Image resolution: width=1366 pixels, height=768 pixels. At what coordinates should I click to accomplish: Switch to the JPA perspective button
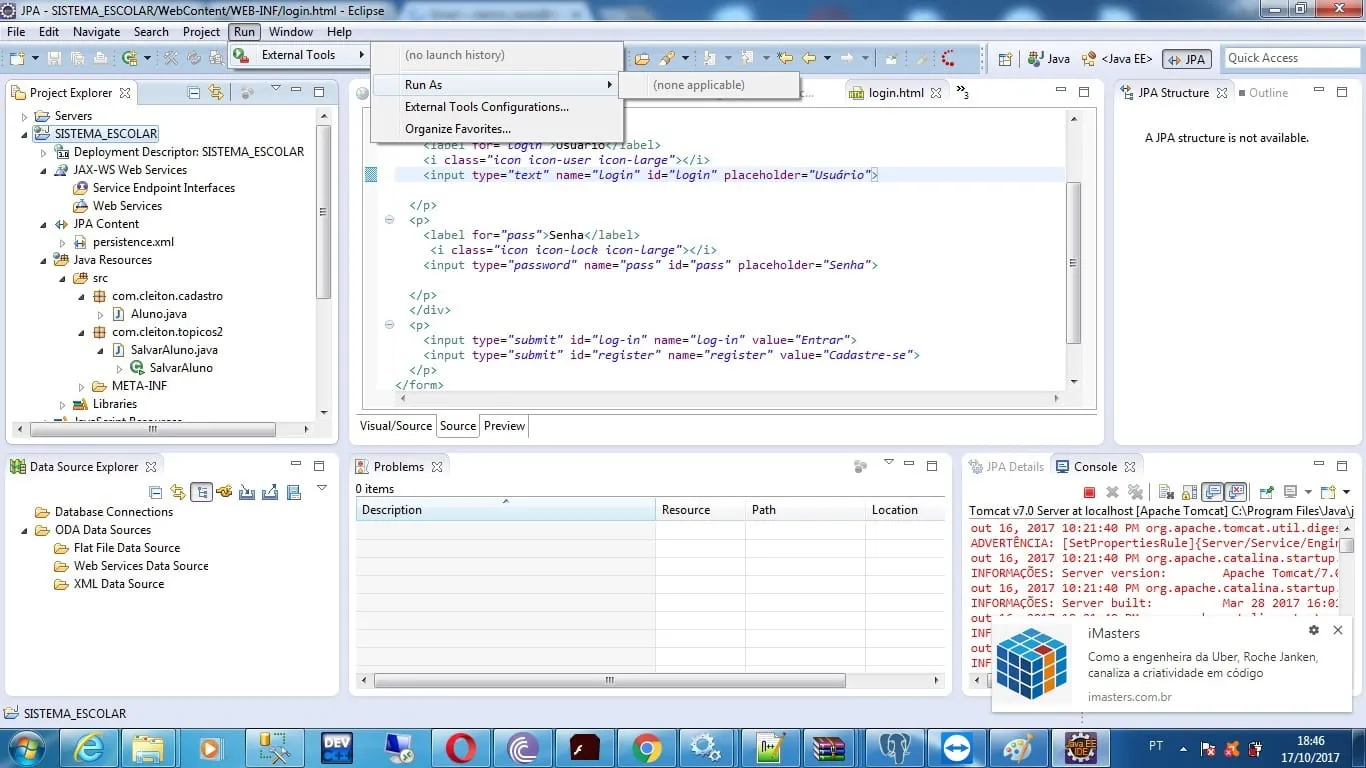tap(1187, 59)
